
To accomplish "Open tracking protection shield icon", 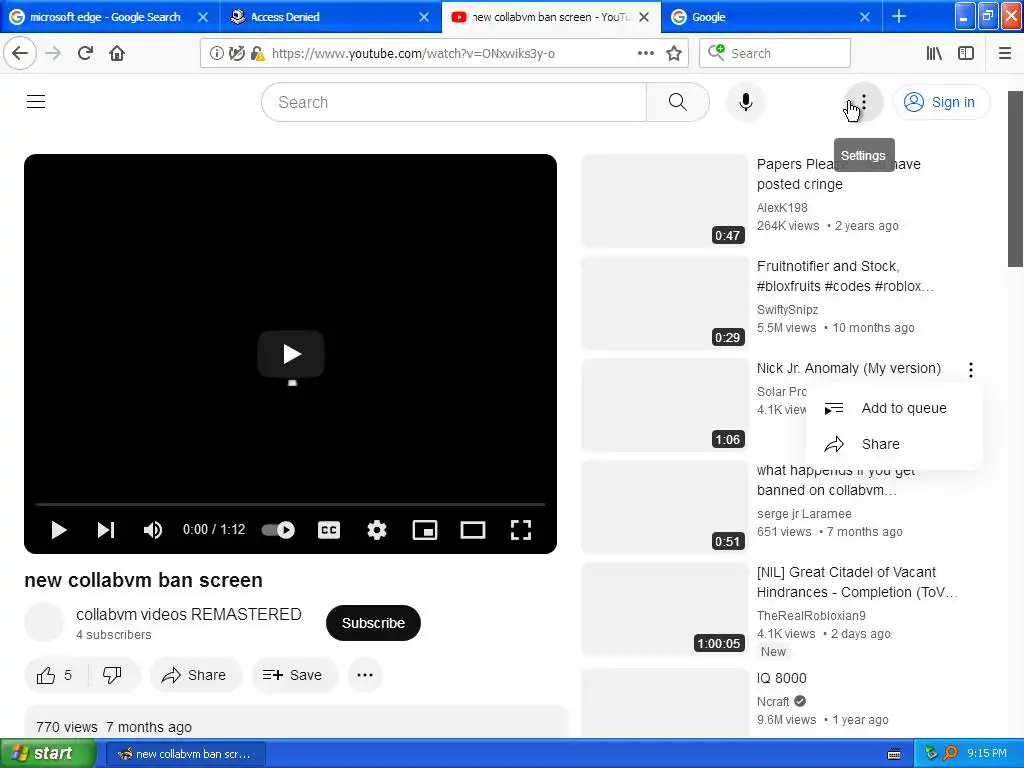I will pos(236,53).
